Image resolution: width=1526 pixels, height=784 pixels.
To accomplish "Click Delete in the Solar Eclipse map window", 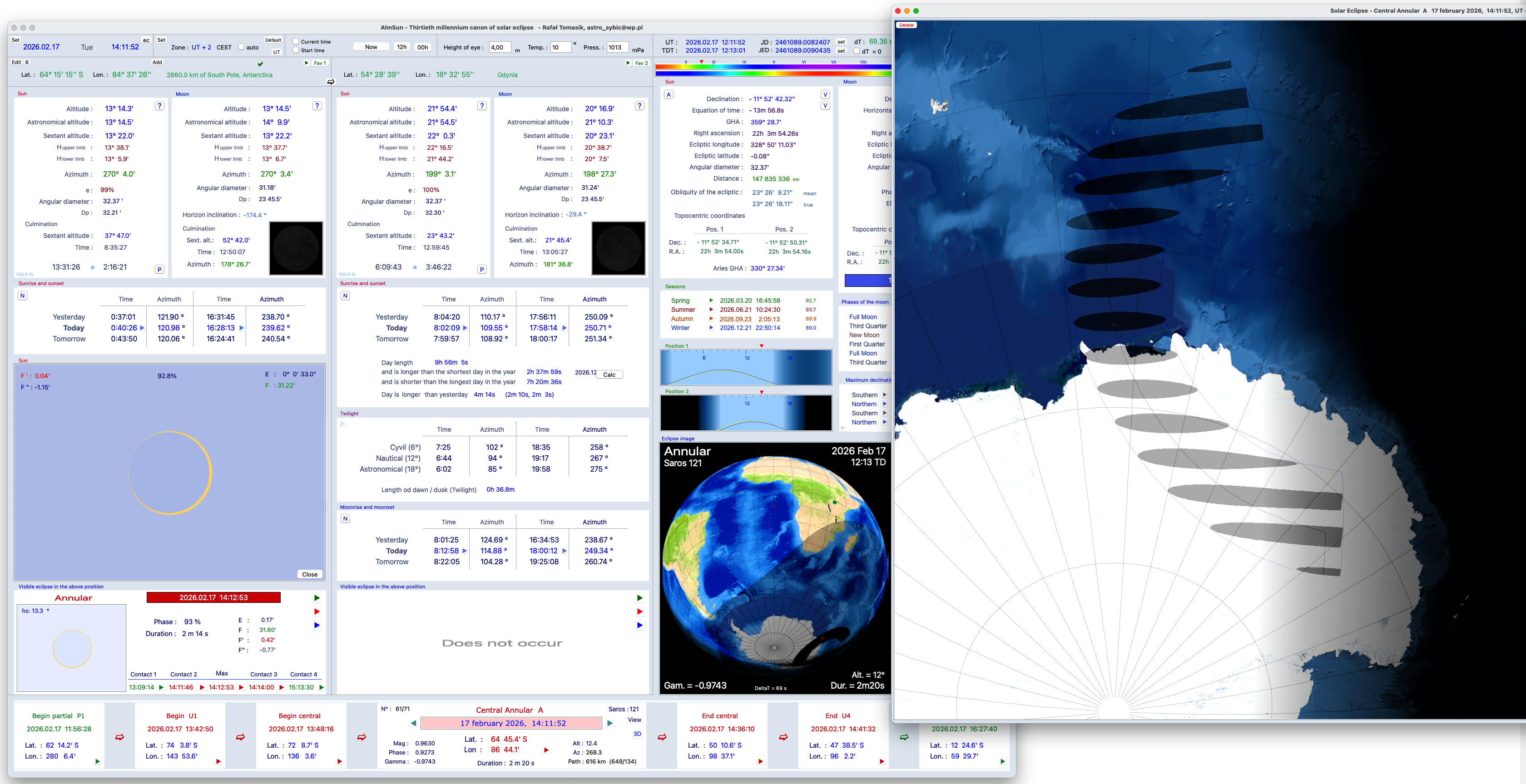I will [907, 25].
